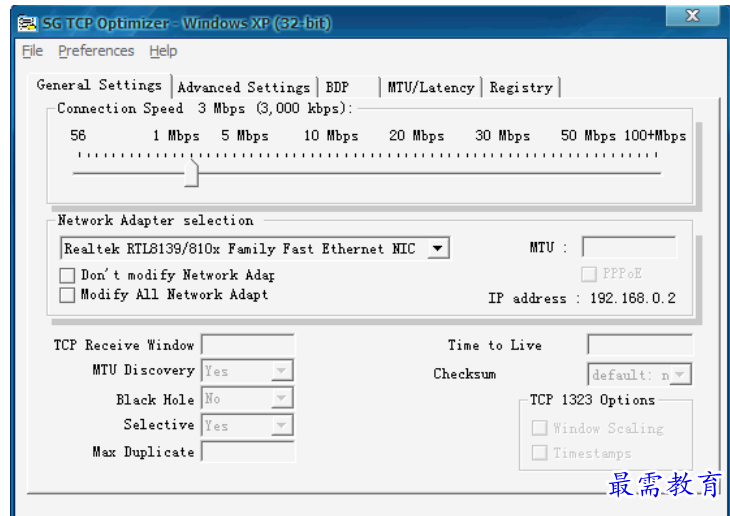Switch to the Registry tab
The height and width of the screenshot is (516, 730).
520,88
